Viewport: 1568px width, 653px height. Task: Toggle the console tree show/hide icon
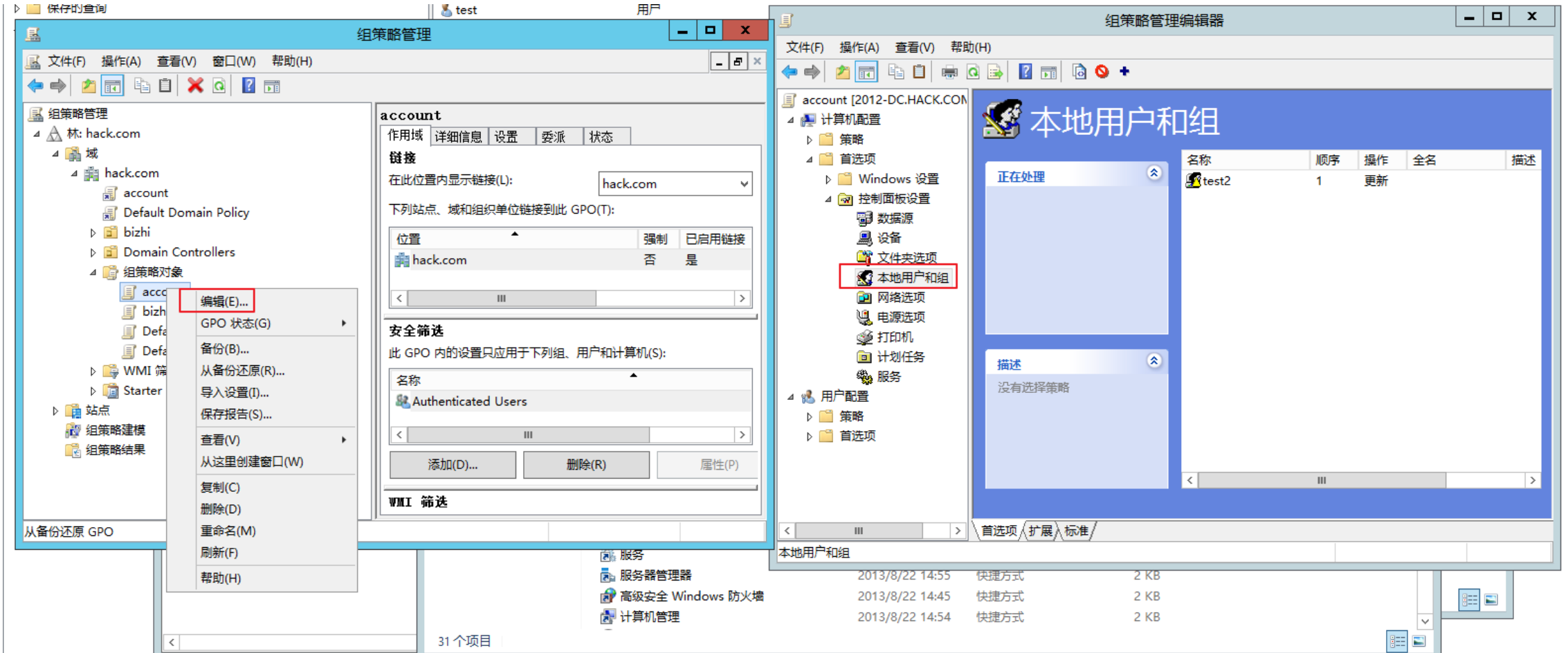866,71
